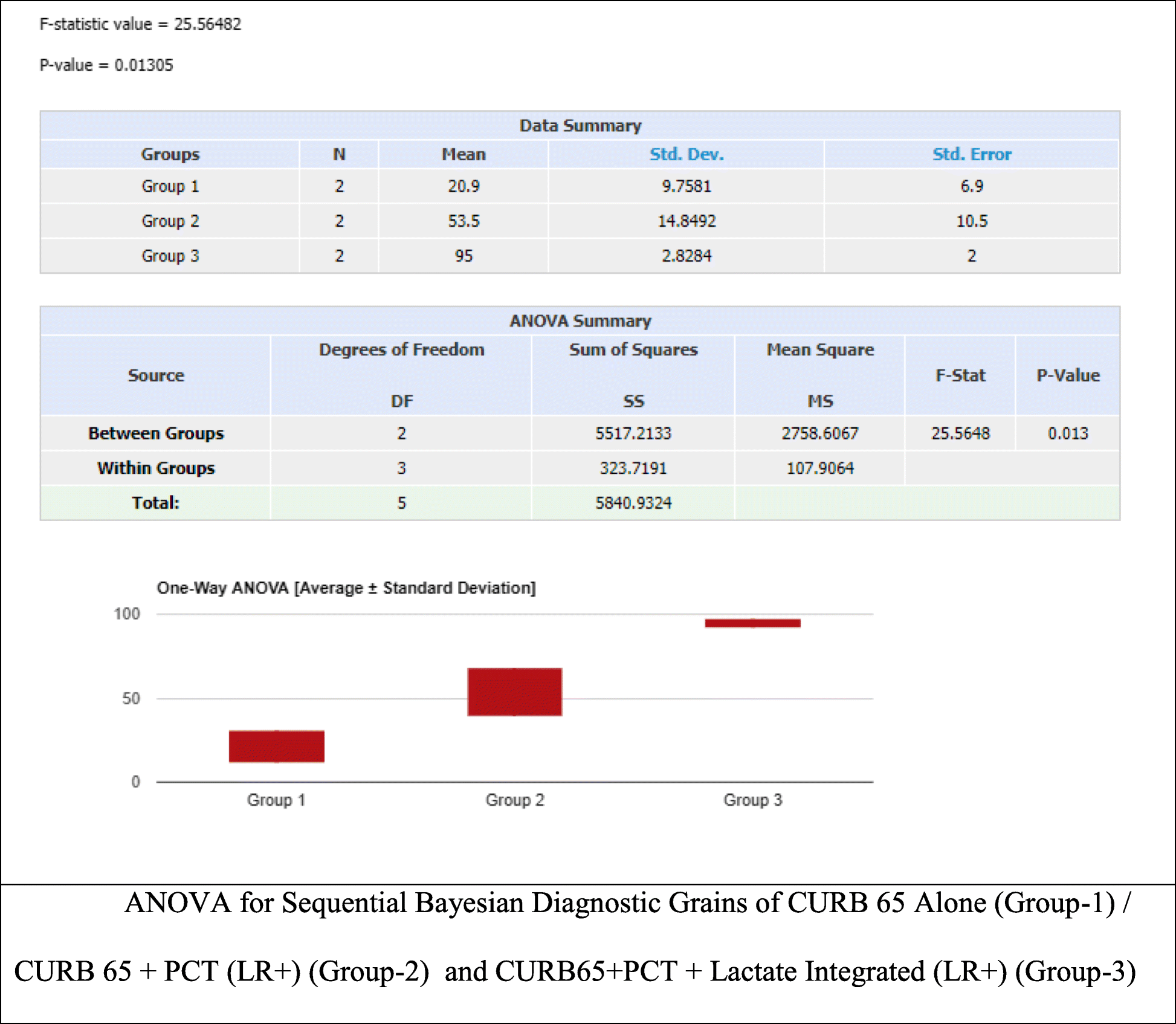Click the Group 1 red bar in chart
The image size is (1176, 1024).
tap(277, 747)
